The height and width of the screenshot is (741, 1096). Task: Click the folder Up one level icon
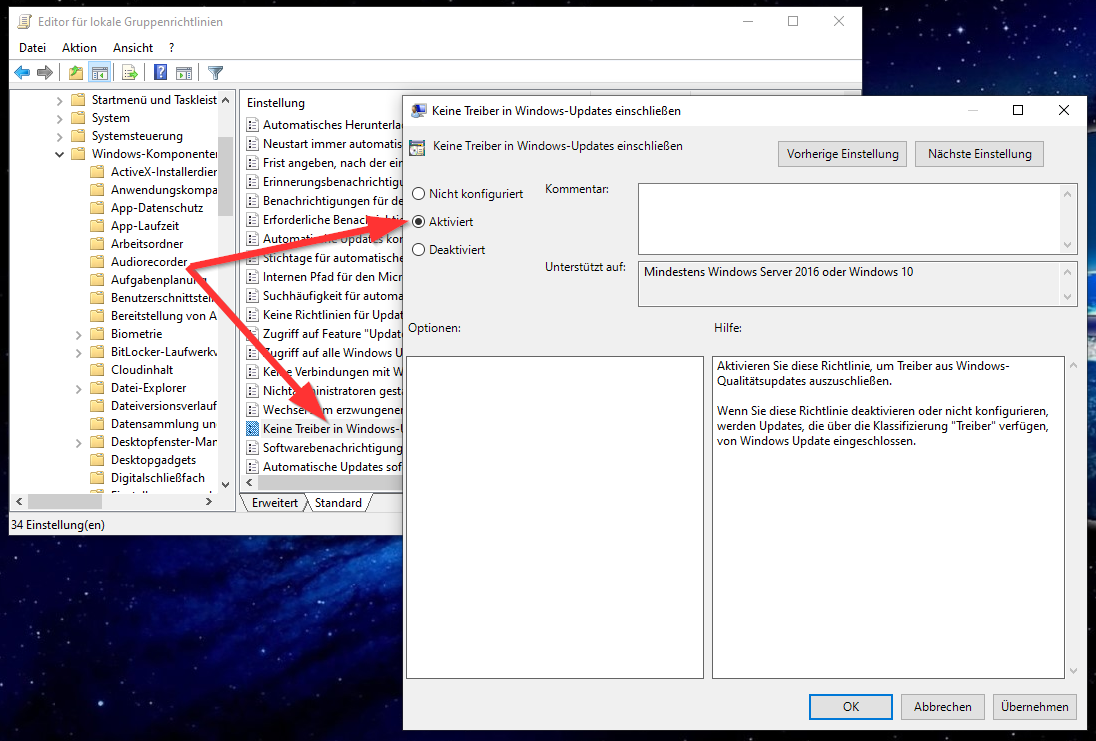75,72
